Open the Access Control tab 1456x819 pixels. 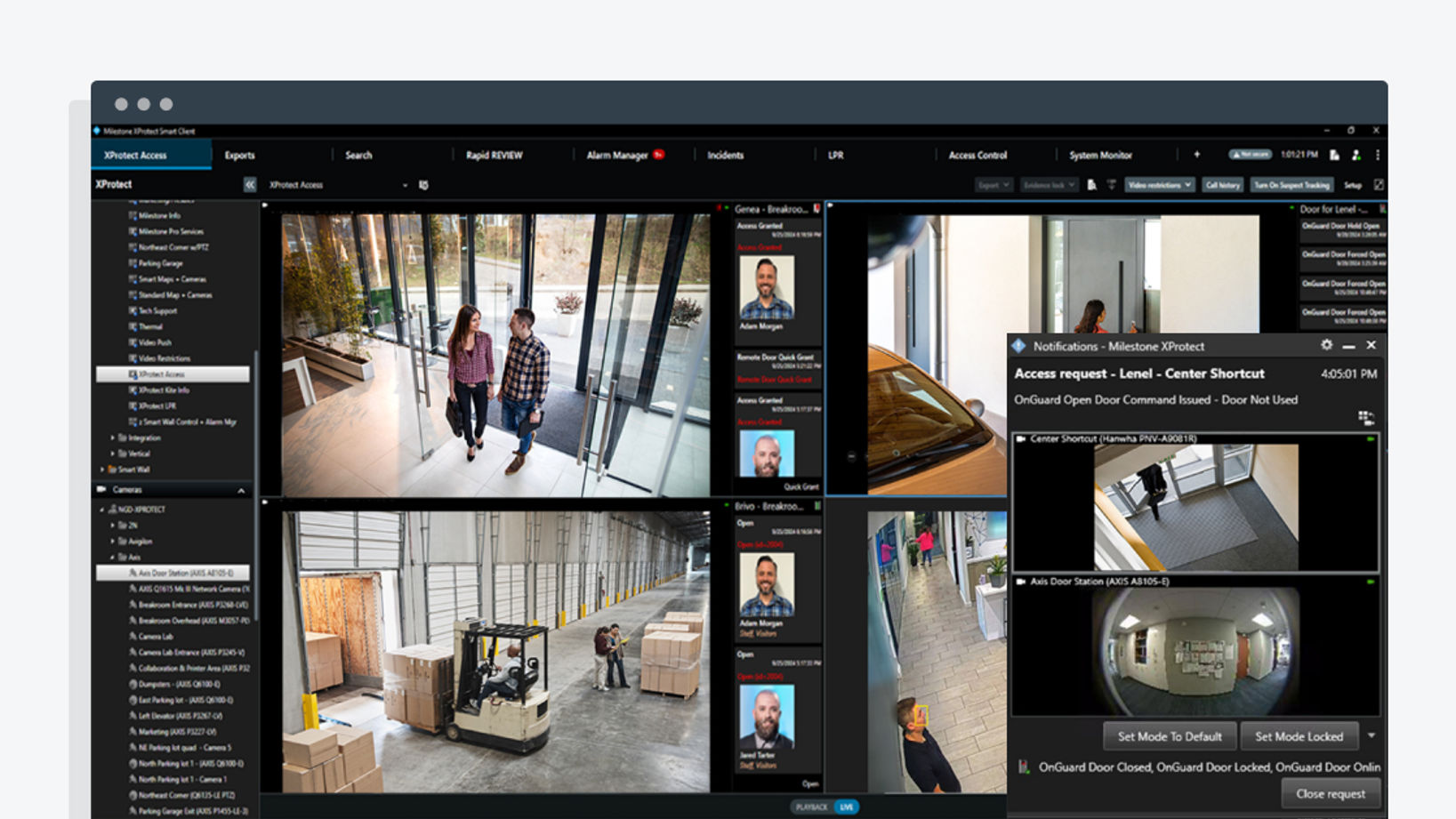point(977,155)
